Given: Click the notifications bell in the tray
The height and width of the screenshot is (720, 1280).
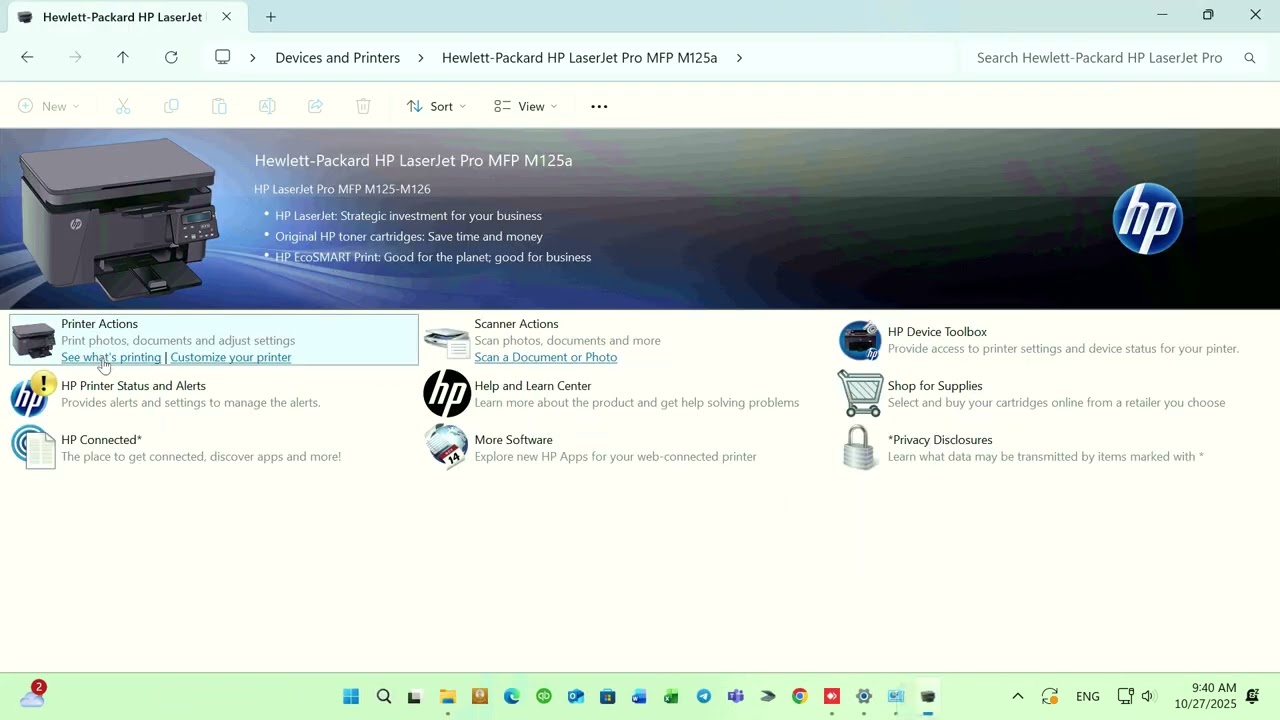Looking at the screenshot, I should tap(1252, 696).
